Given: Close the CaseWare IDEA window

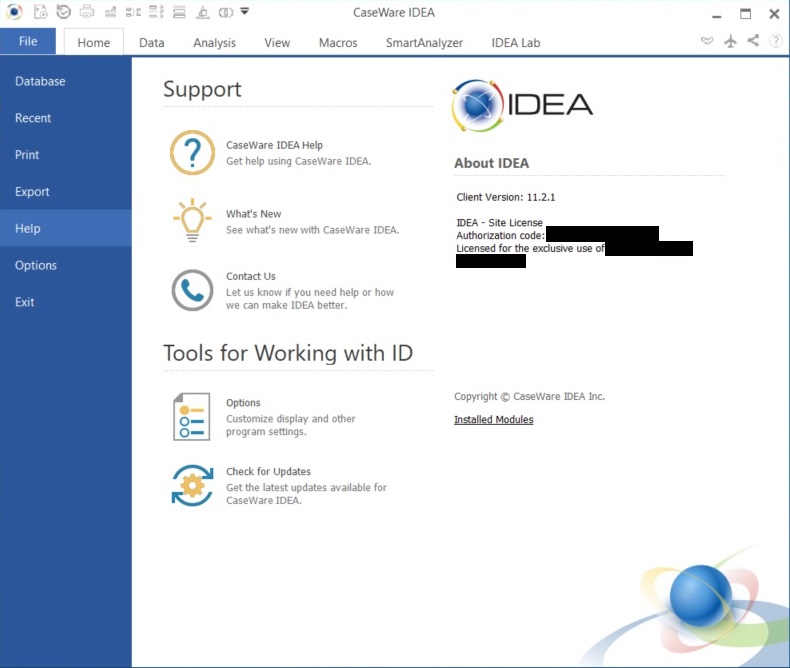Looking at the screenshot, I should click(774, 14).
